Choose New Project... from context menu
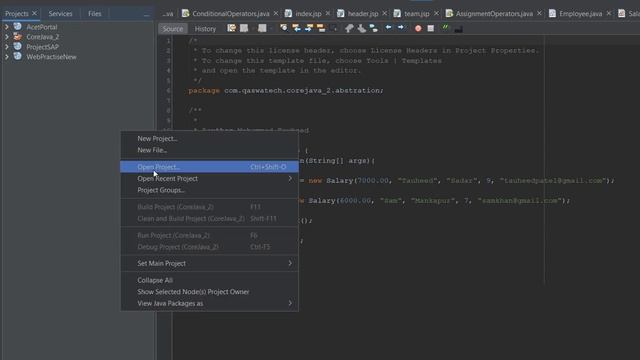This screenshot has height=360, width=640. (209, 139)
